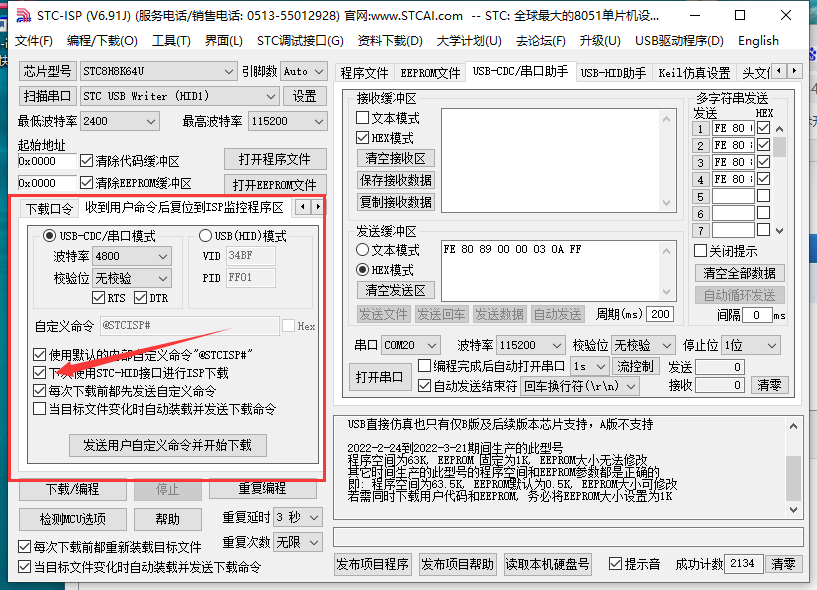817x590 pixels.
Task: Click left arrow beside the 收到用户命令后复位 tab
Action: click(303, 207)
